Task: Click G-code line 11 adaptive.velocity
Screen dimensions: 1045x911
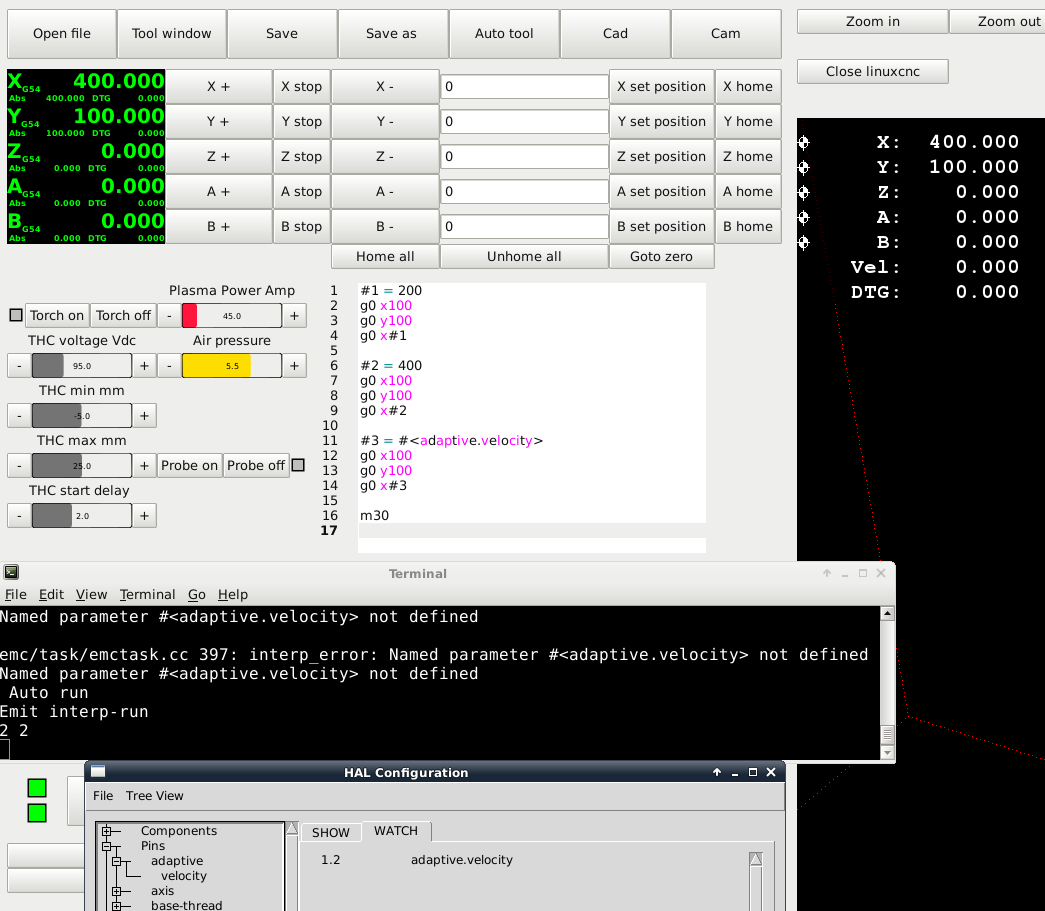Action: (x=451, y=441)
